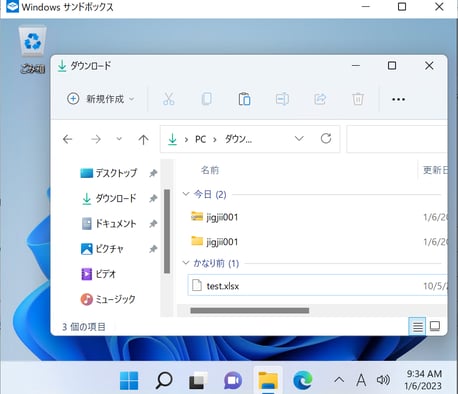Click the Rename icon in toolbar
The height and width of the screenshot is (394, 458).
click(282, 99)
